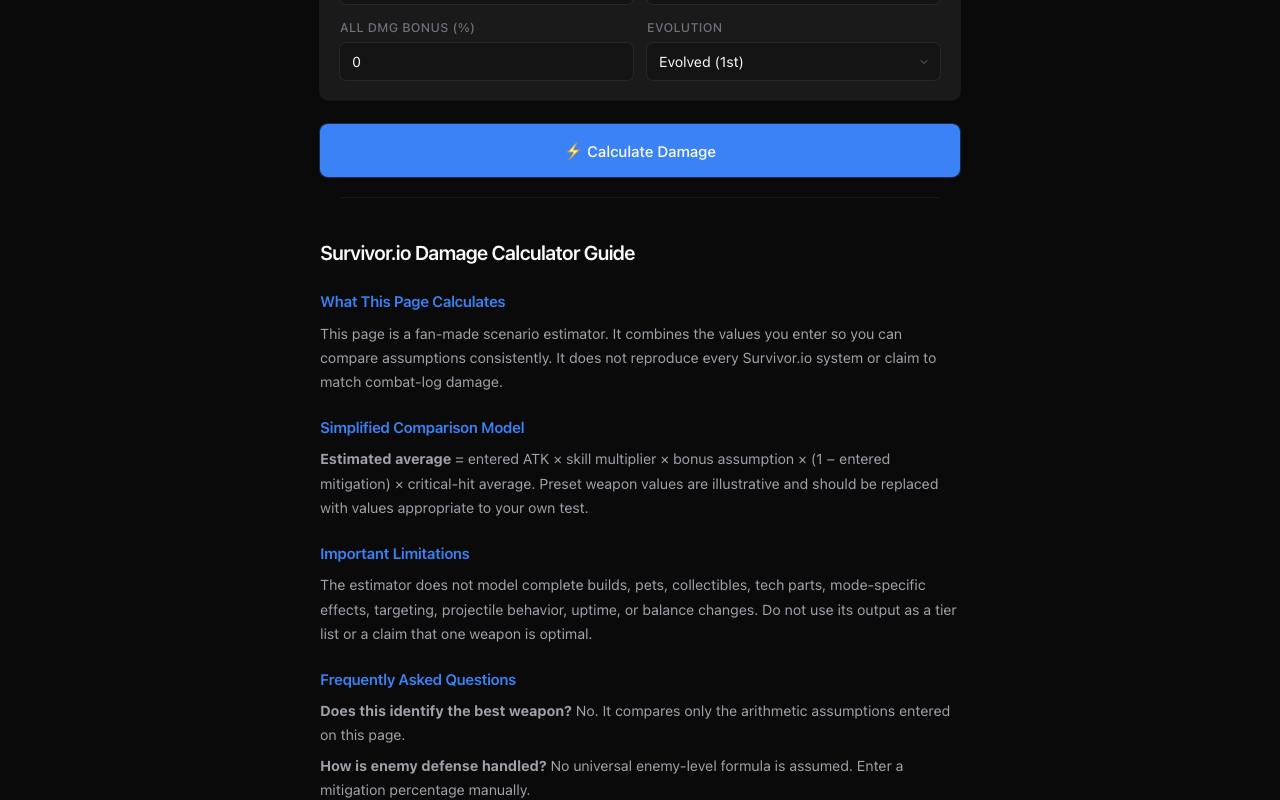Click the paragraph about pets and collectibles
Viewport: 1280px width, 800px height.
pyautogui.click(x=640, y=610)
